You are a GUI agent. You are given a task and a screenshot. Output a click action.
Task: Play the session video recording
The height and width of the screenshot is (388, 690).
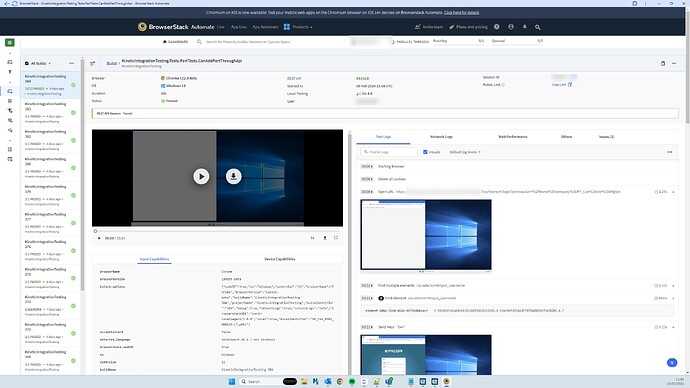pos(201,176)
